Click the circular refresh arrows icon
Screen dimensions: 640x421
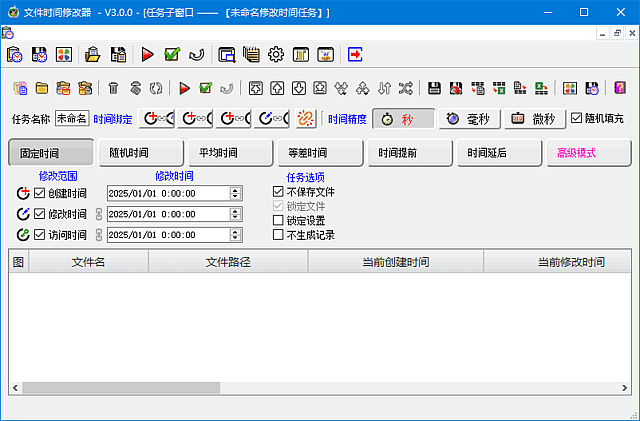pos(155,88)
